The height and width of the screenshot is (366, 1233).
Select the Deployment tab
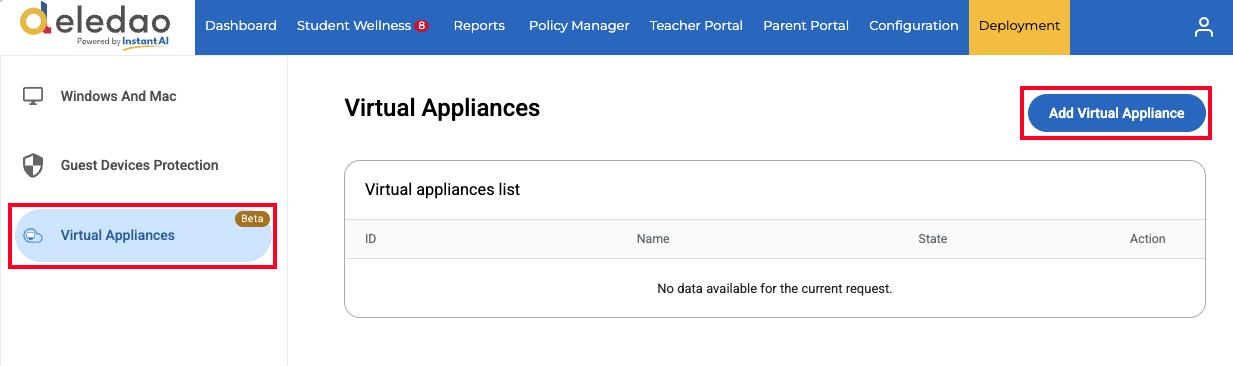(1019, 26)
